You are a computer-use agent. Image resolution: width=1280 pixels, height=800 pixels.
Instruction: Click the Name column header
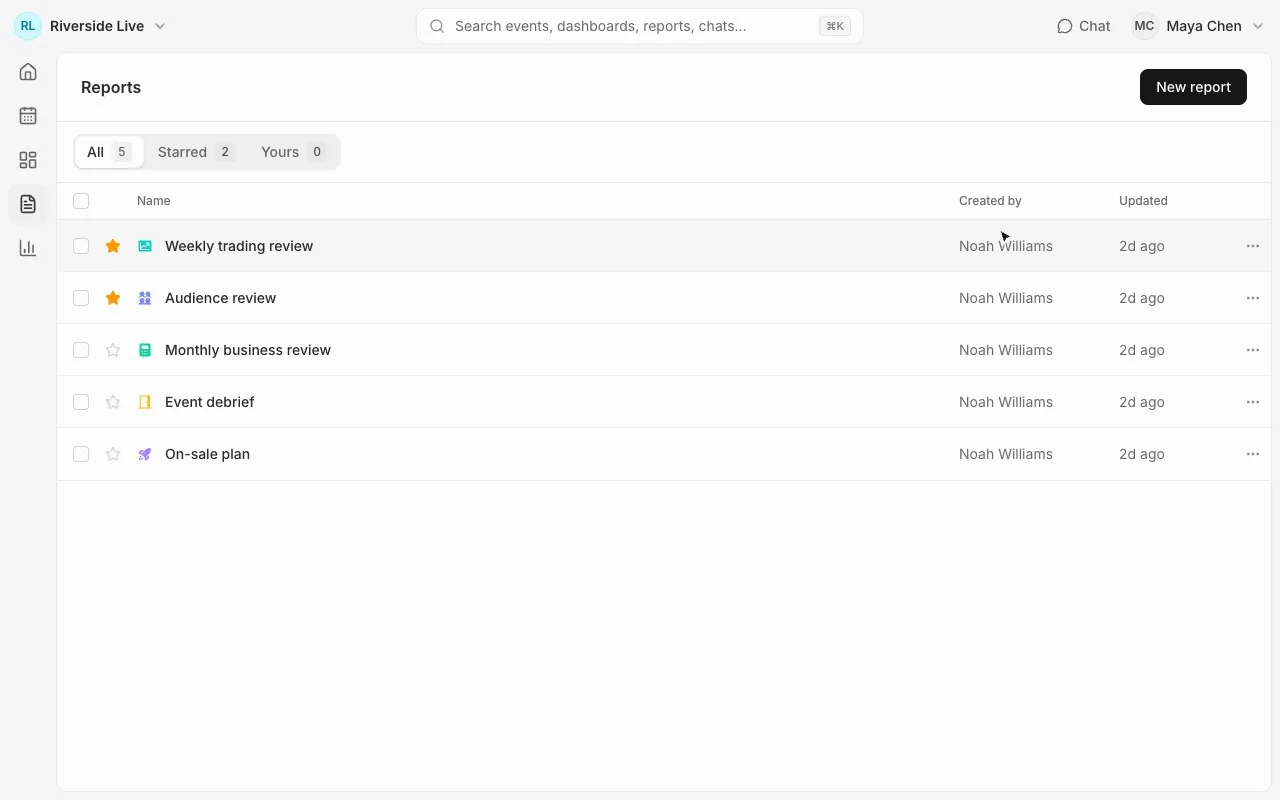pyautogui.click(x=153, y=201)
